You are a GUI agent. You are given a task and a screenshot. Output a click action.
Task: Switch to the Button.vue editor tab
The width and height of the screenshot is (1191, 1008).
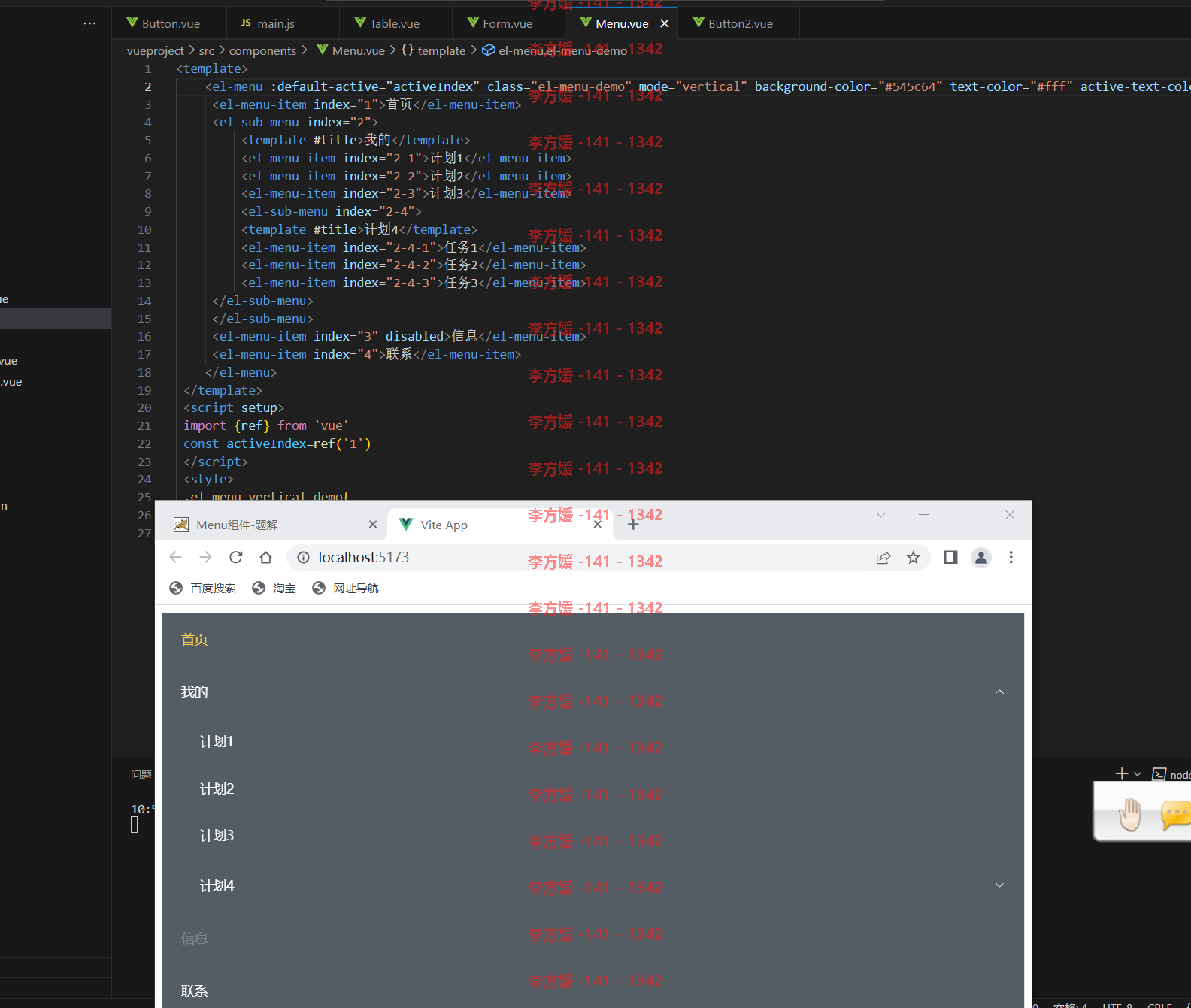point(169,23)
